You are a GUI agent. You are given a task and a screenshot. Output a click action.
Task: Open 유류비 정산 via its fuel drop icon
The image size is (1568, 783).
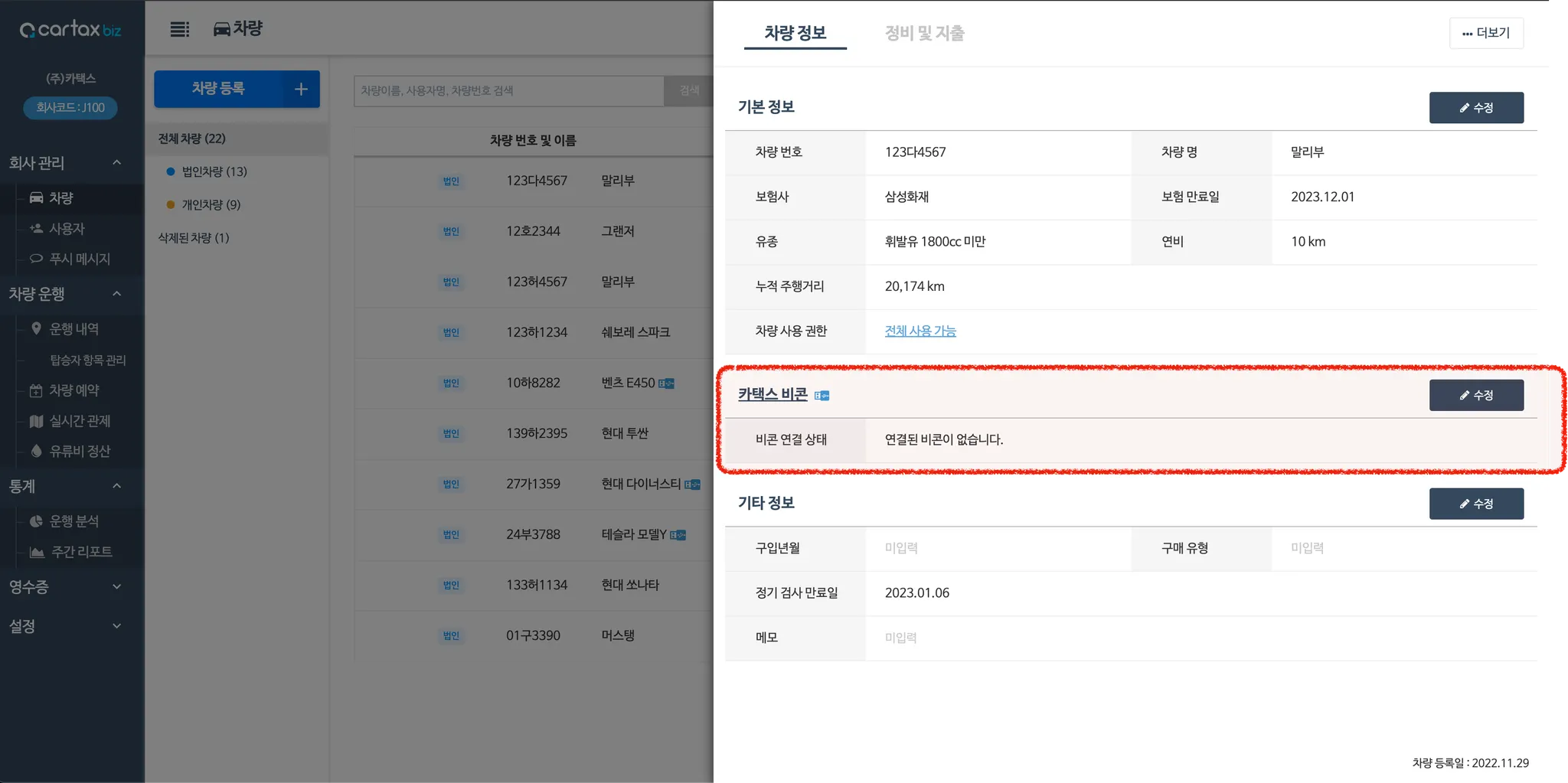coord(36,451)
